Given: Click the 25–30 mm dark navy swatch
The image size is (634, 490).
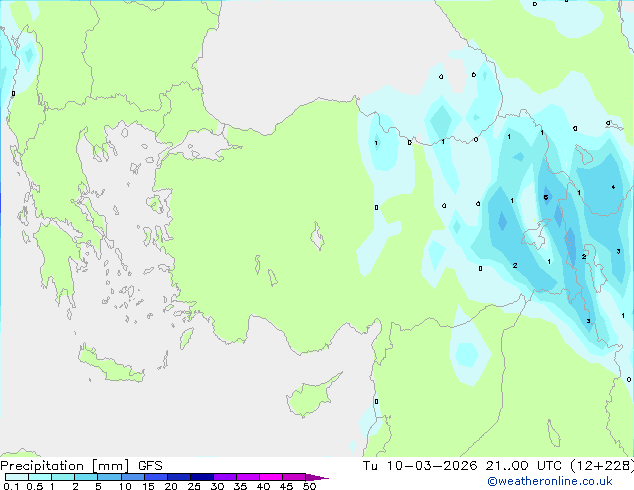Looking at the screenshot, I should 201,477.
